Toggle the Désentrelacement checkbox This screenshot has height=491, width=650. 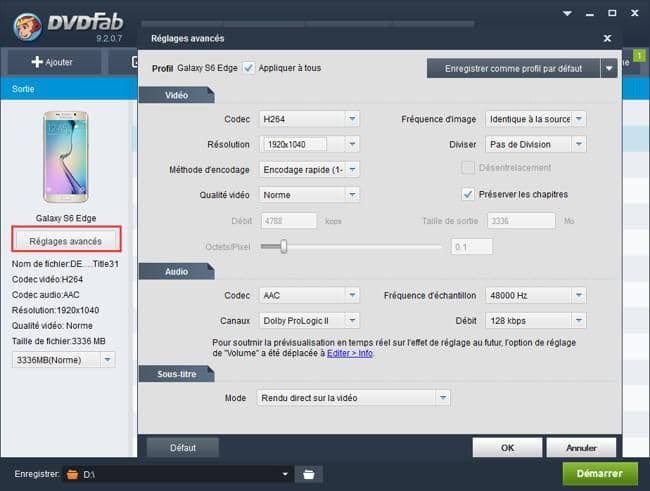pos(468,168)
